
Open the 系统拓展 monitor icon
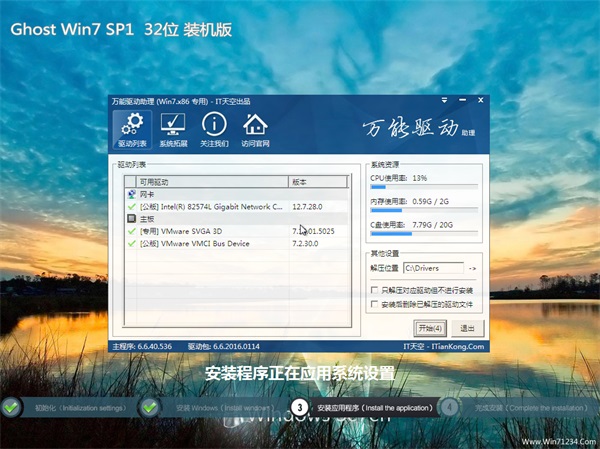[173, 126]
